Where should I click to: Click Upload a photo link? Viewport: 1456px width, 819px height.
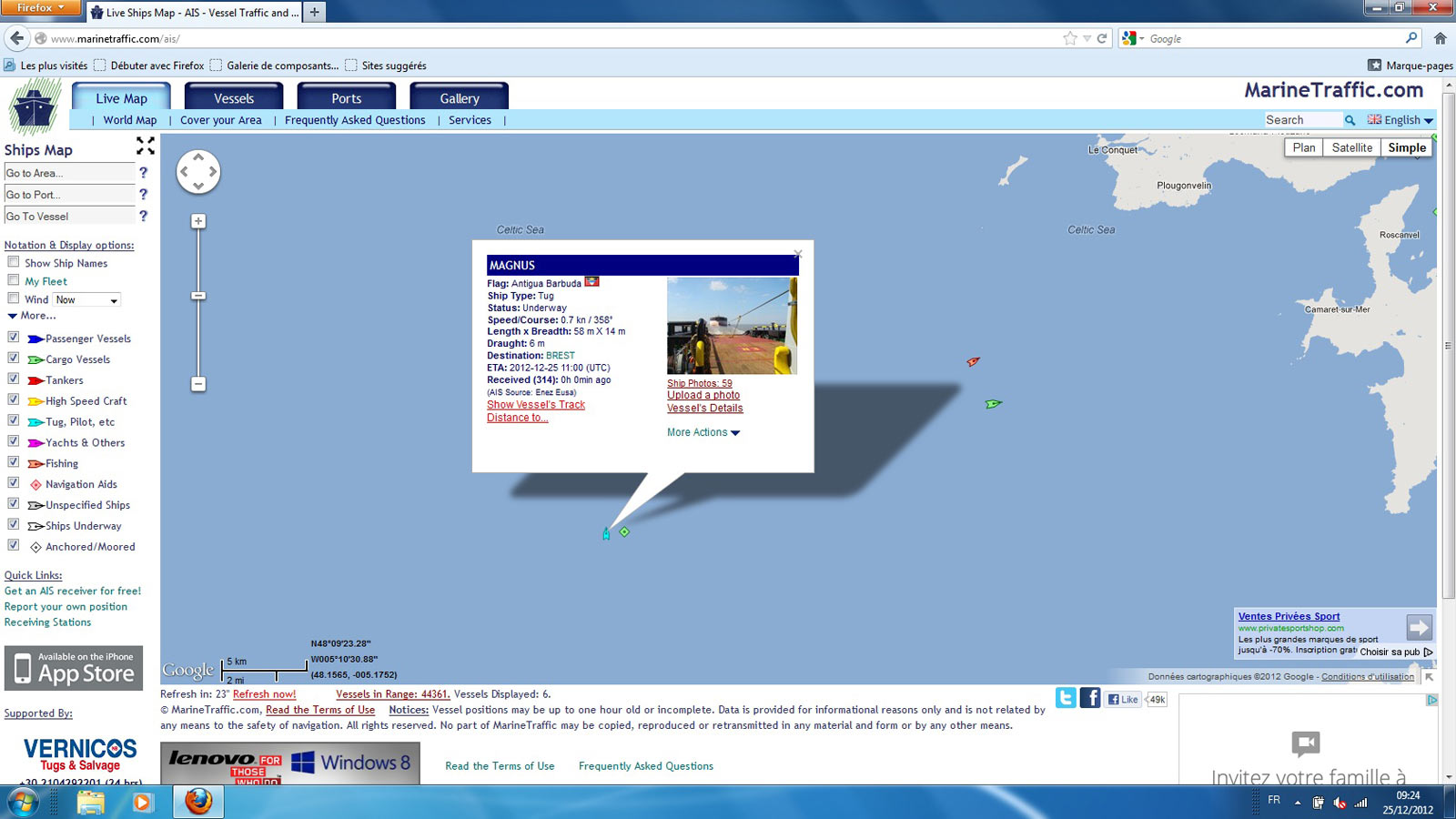[x=703, y=395]
